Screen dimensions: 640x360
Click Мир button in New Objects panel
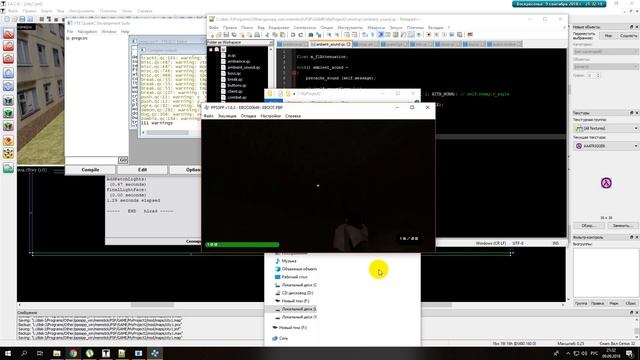coord(608,36)
